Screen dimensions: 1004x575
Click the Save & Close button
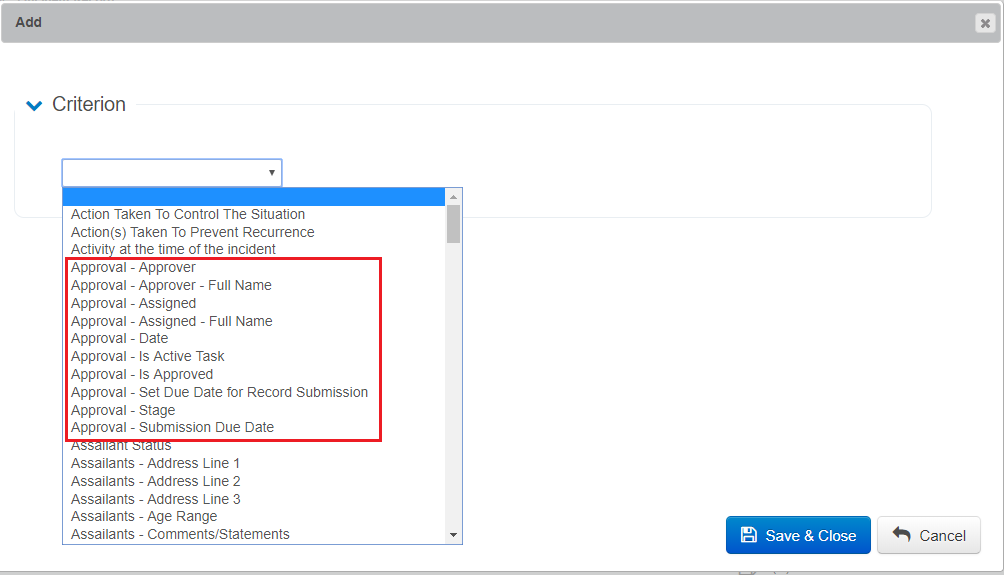[x=798, y=535]
